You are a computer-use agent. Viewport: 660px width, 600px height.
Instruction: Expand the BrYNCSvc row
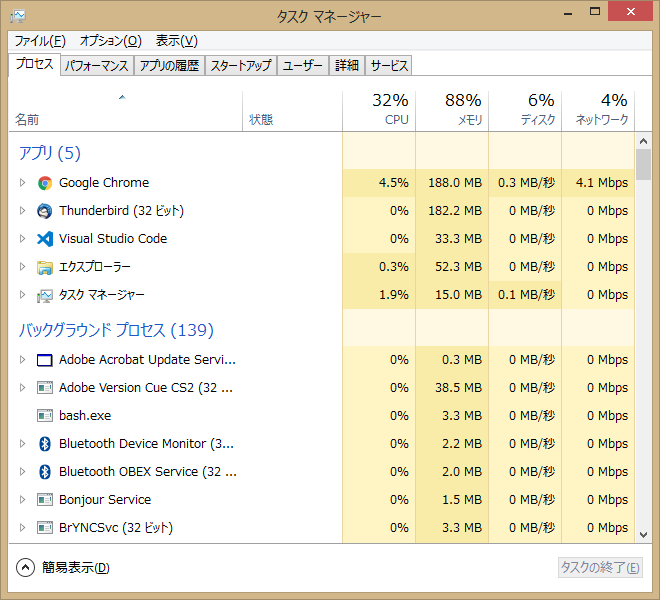pyautogui.click(x=22, y=528)
